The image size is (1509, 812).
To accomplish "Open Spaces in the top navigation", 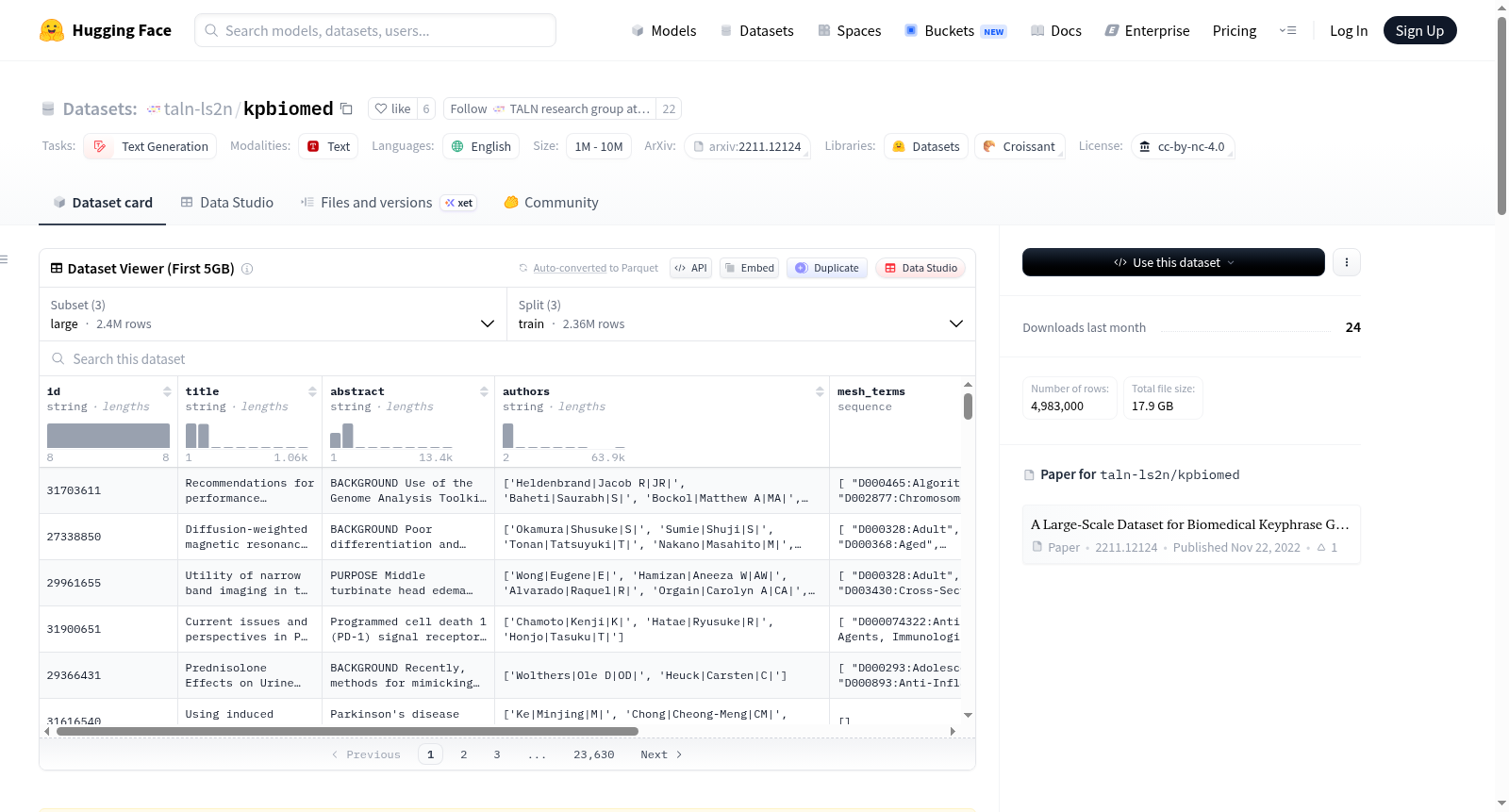I will point(850,30).
